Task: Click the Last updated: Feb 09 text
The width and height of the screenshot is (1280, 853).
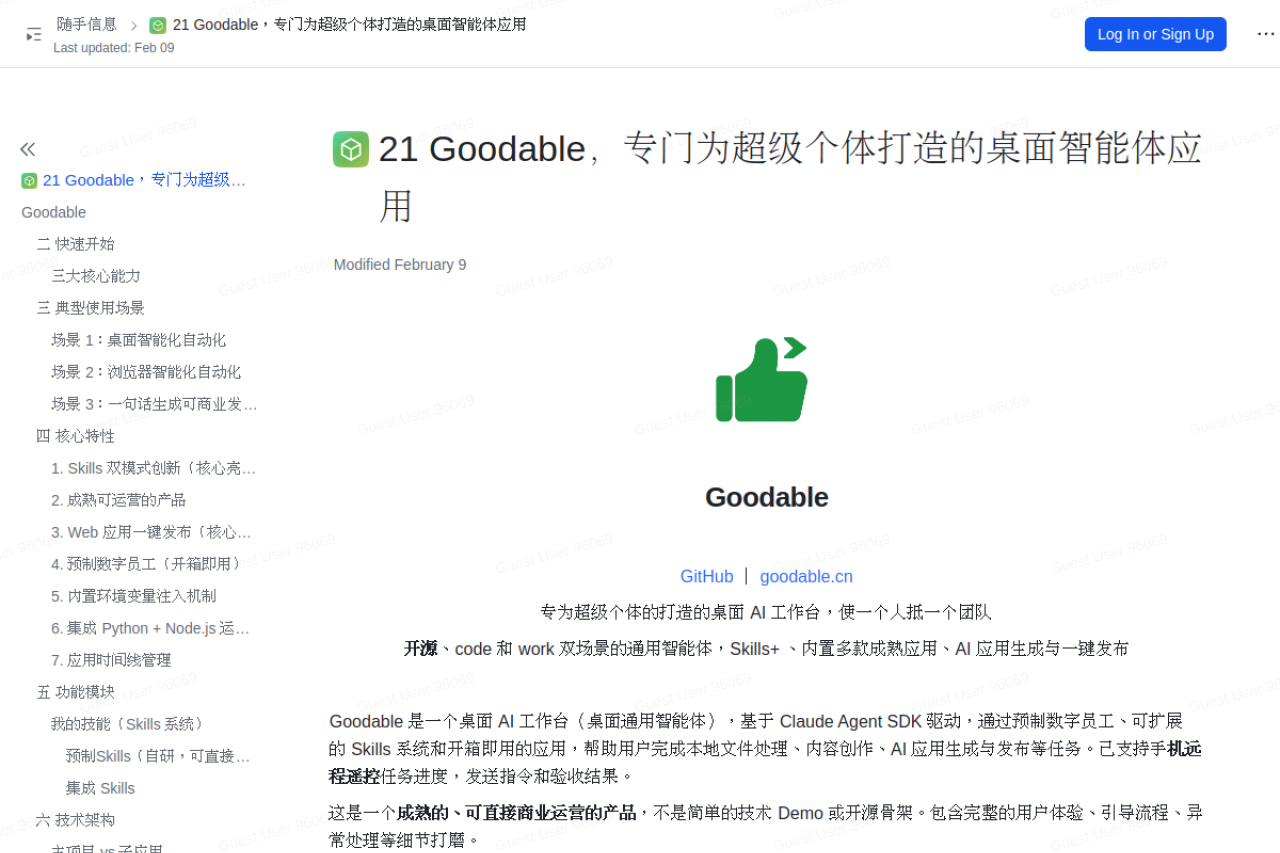Action: 114,48
